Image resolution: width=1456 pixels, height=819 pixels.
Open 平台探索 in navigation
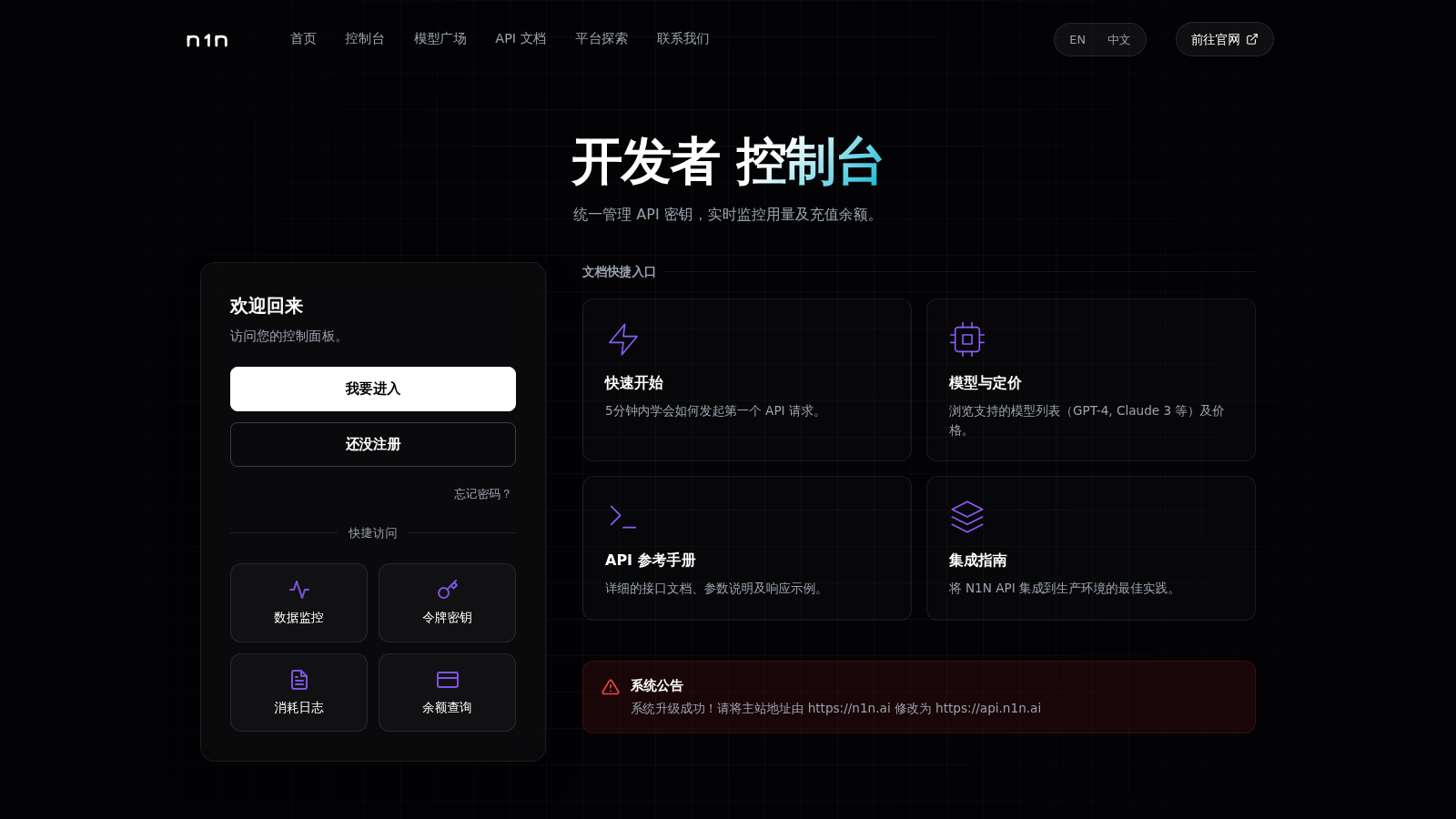pos(602,38)
